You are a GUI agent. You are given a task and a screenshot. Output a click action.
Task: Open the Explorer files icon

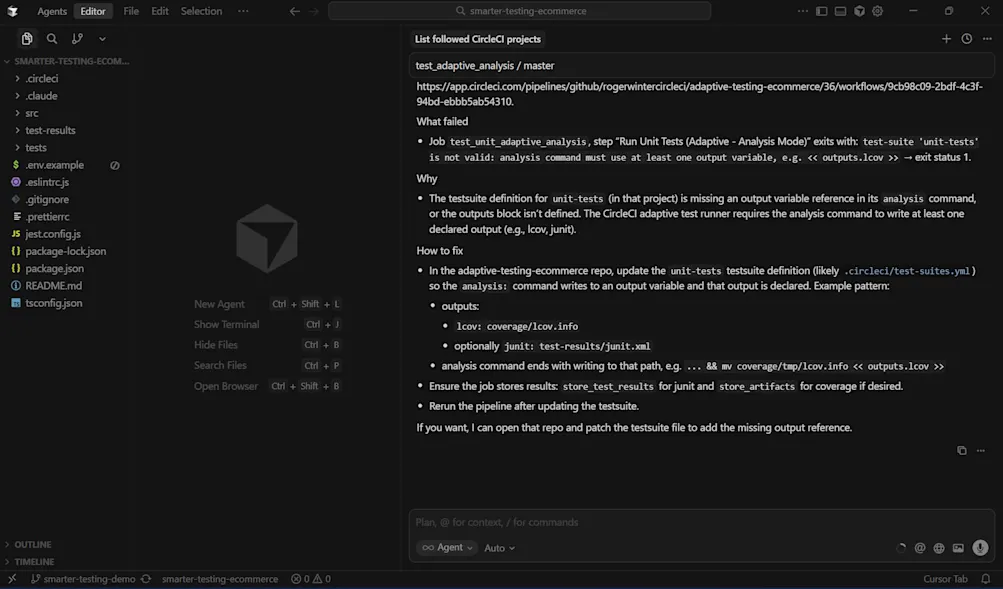27,39
